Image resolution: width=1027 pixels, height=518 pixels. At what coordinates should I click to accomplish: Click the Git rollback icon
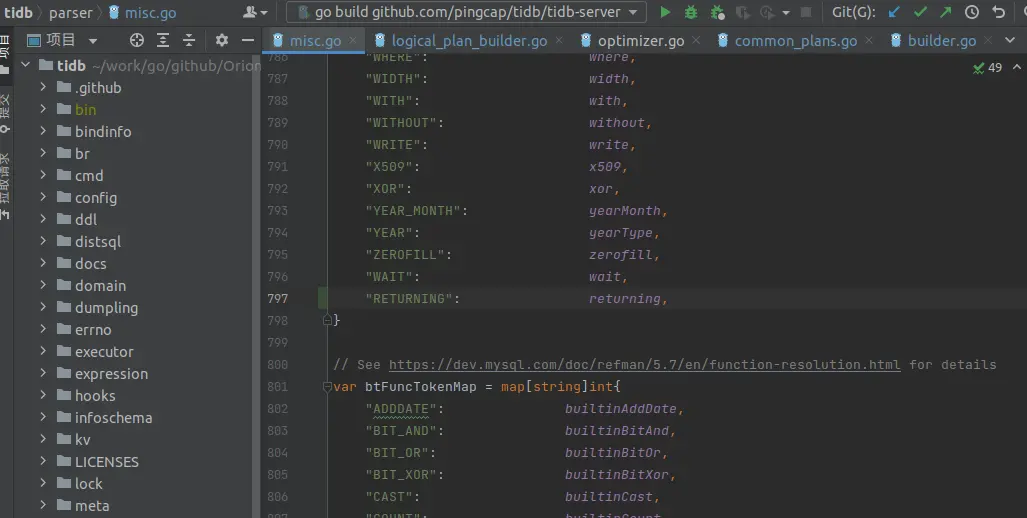coord(998,12)
